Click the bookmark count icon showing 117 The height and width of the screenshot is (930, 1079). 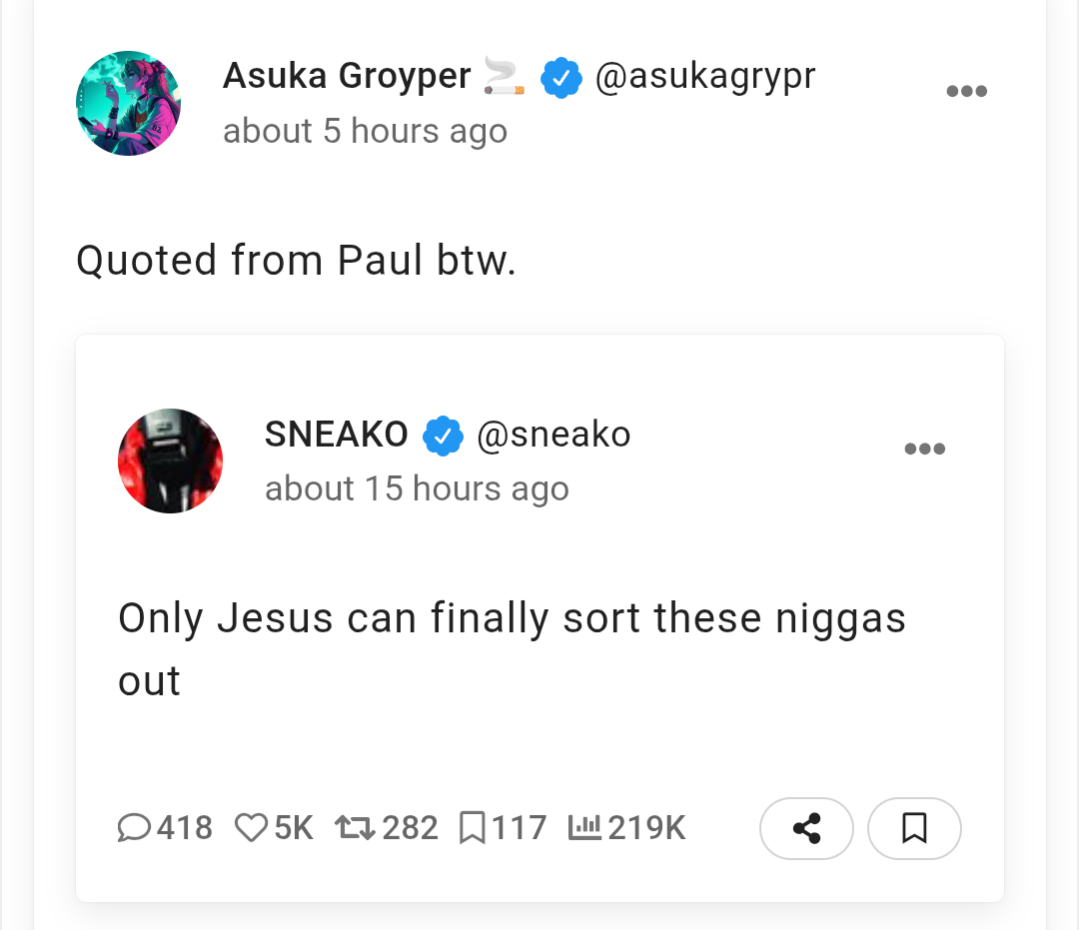pos(472,827)
